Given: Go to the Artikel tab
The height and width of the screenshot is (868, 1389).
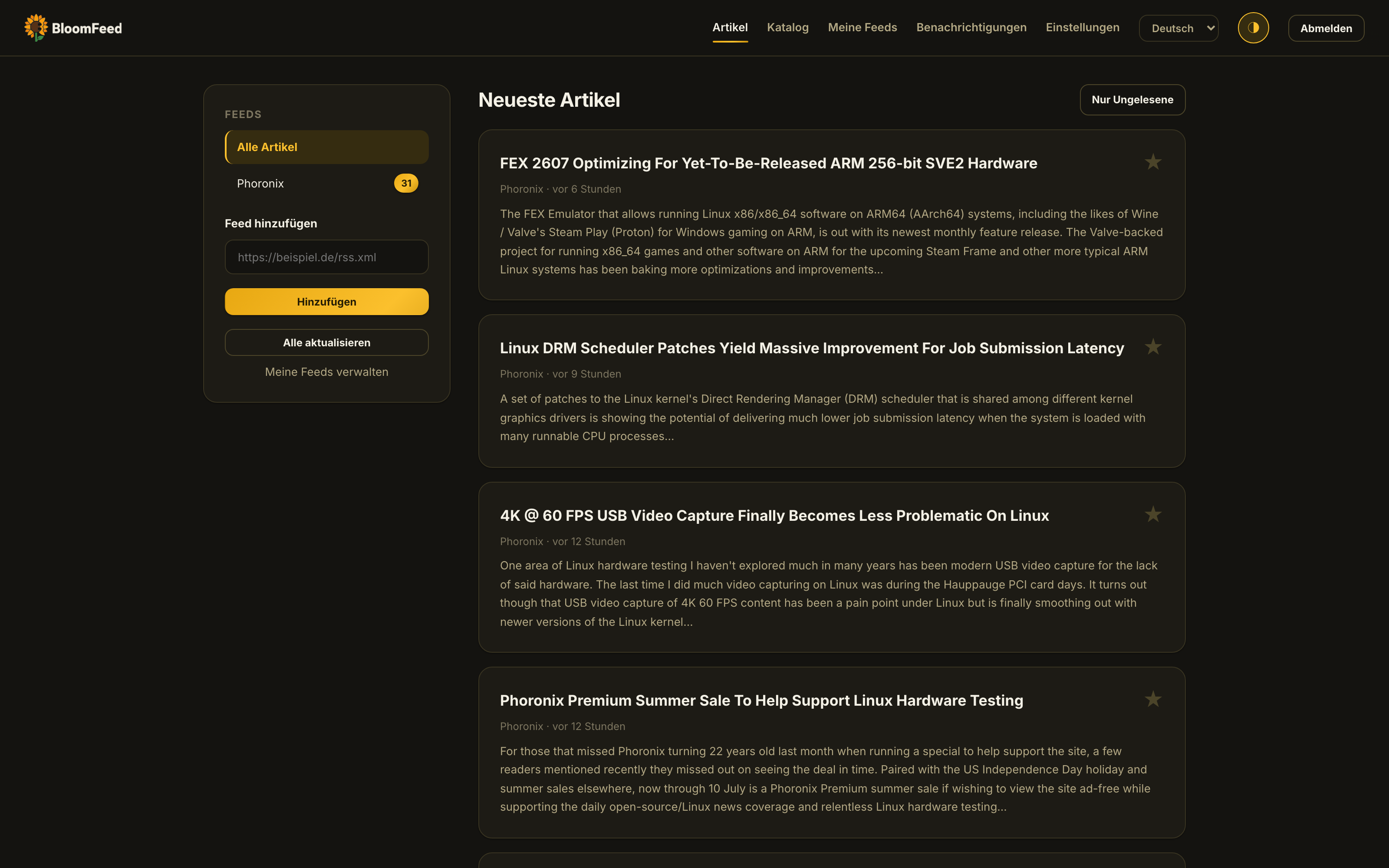Looking at the screenshot, I should tap(730, 27).
